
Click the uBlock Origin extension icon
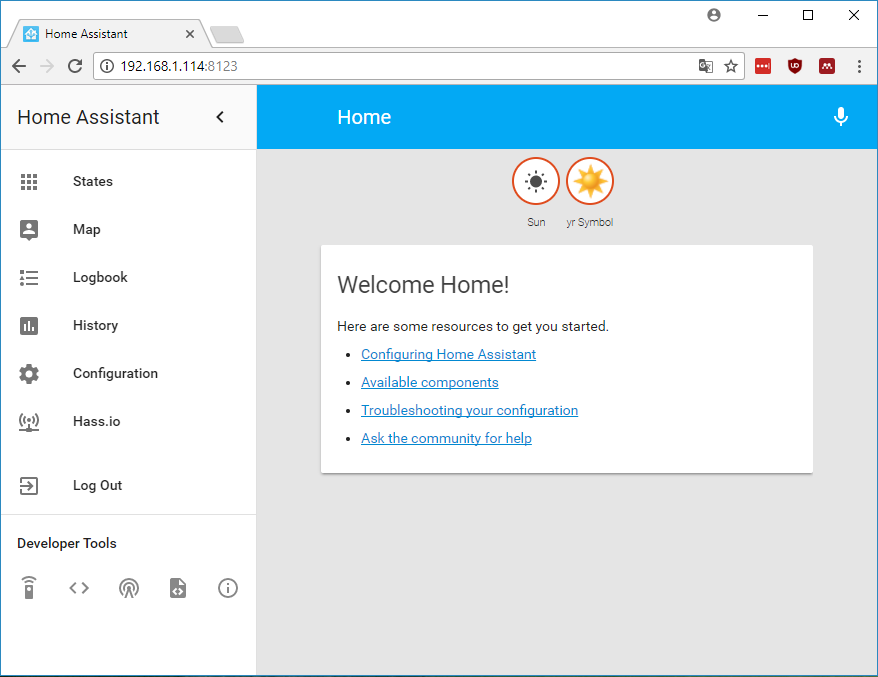(x=795, y=65)
